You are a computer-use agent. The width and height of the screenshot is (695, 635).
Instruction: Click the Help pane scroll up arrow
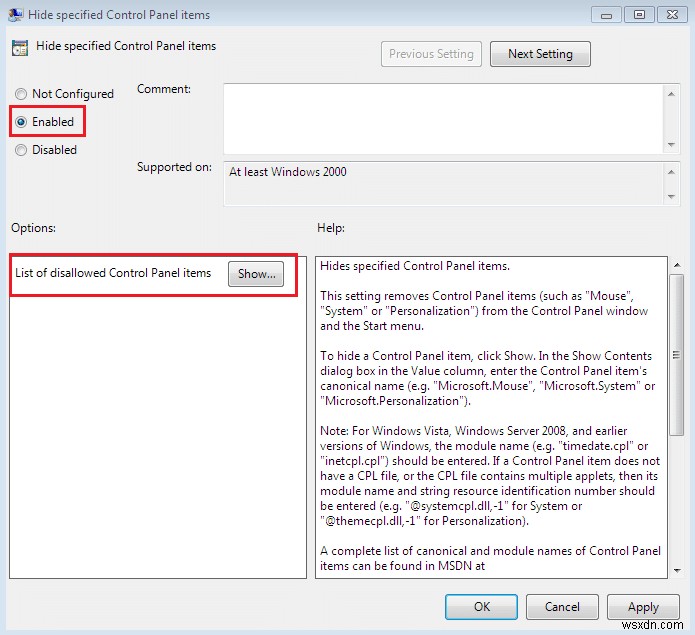tap(677, 265)
